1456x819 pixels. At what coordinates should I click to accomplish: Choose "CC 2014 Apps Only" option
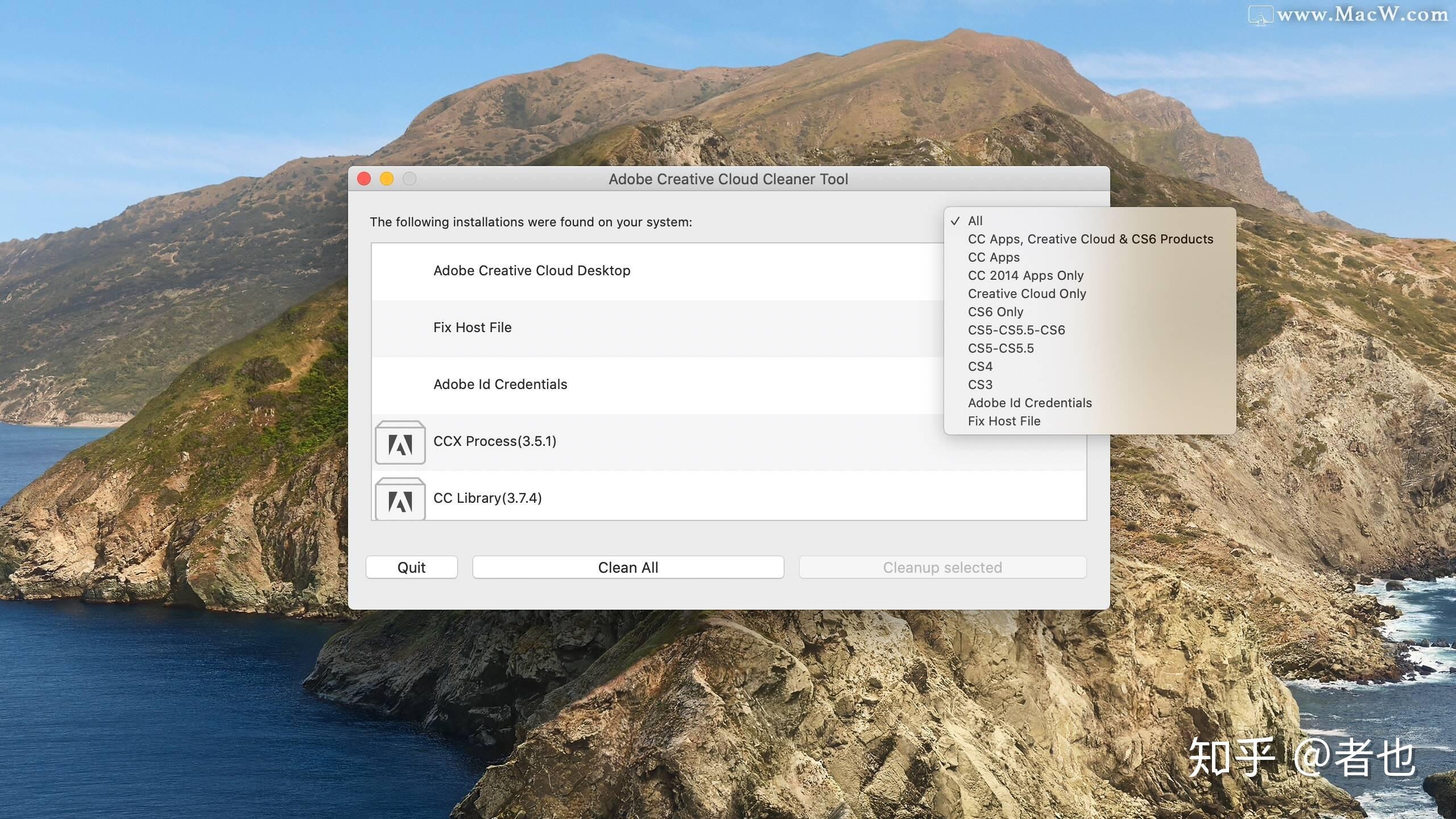[x=1025, y=275]
